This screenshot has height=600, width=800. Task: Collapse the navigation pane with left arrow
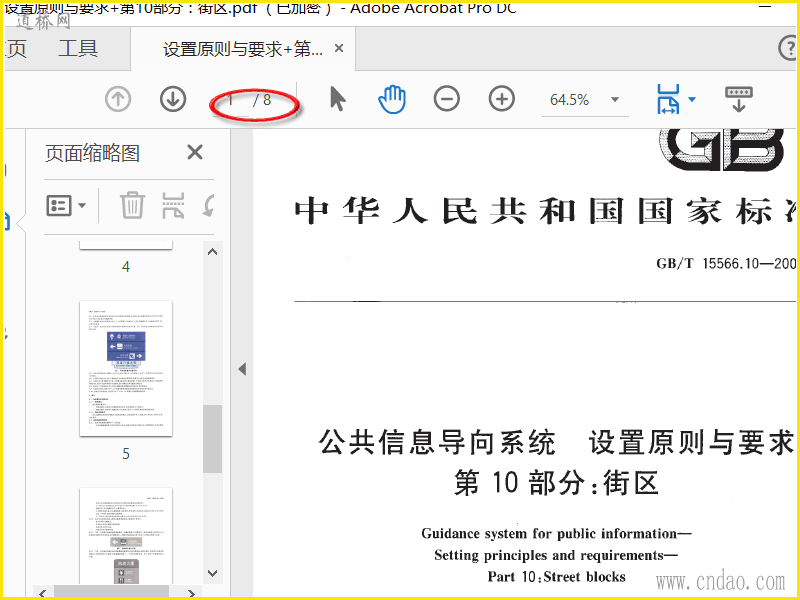pos(242,369)
